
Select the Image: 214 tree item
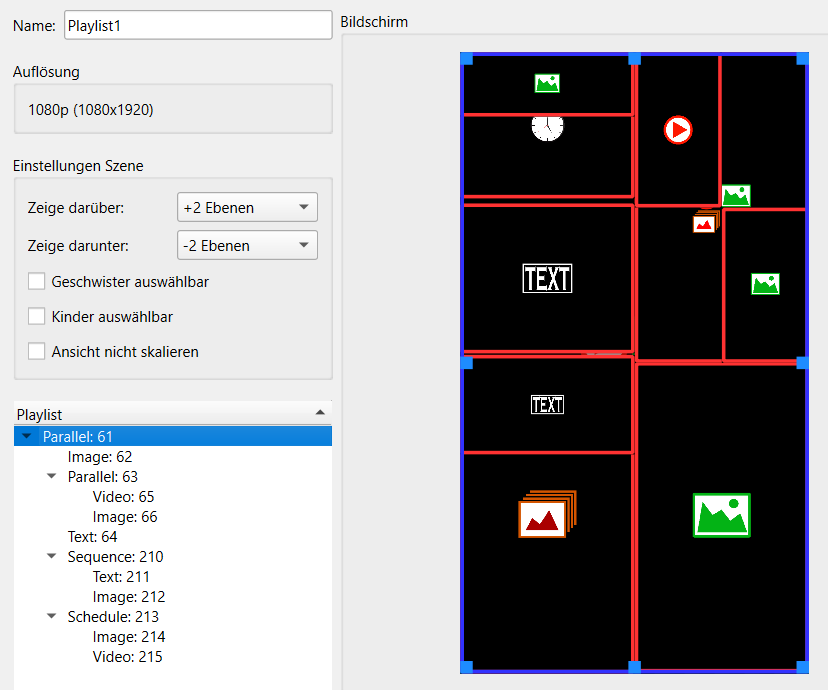tap(129, 637)
